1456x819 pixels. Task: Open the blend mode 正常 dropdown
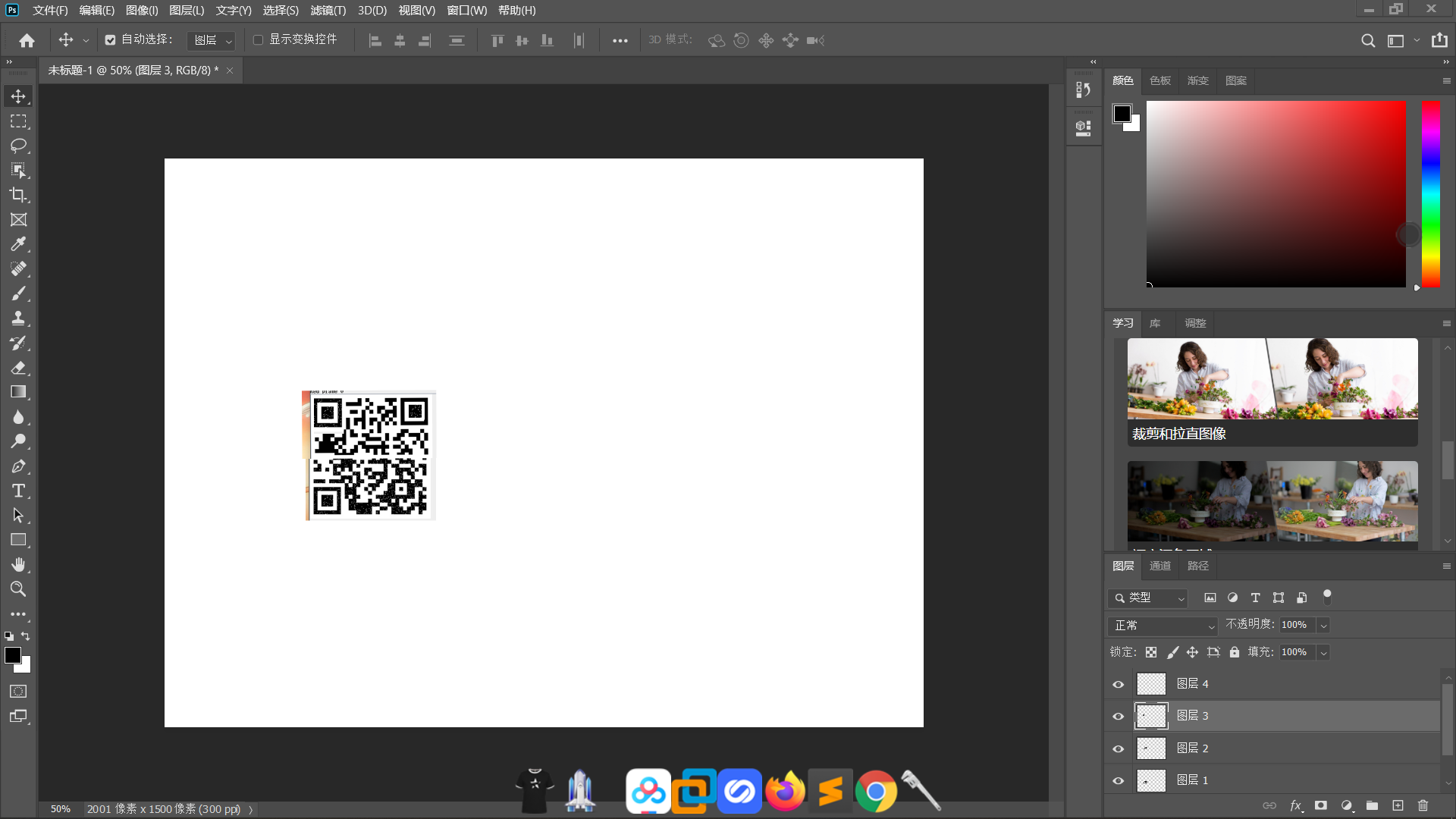(1163, 626)
